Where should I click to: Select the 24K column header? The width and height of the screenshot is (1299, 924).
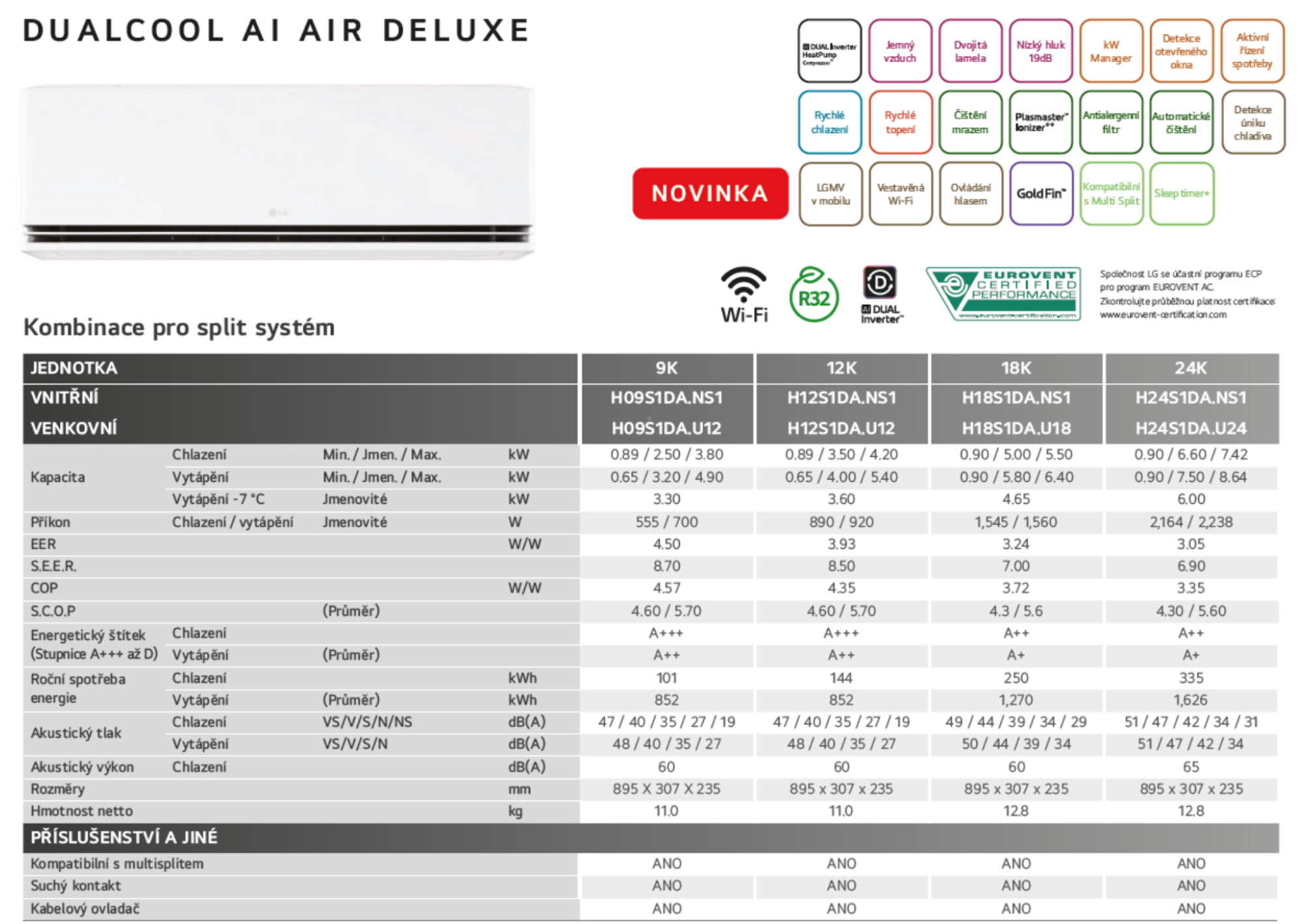tap(1191, 368)
